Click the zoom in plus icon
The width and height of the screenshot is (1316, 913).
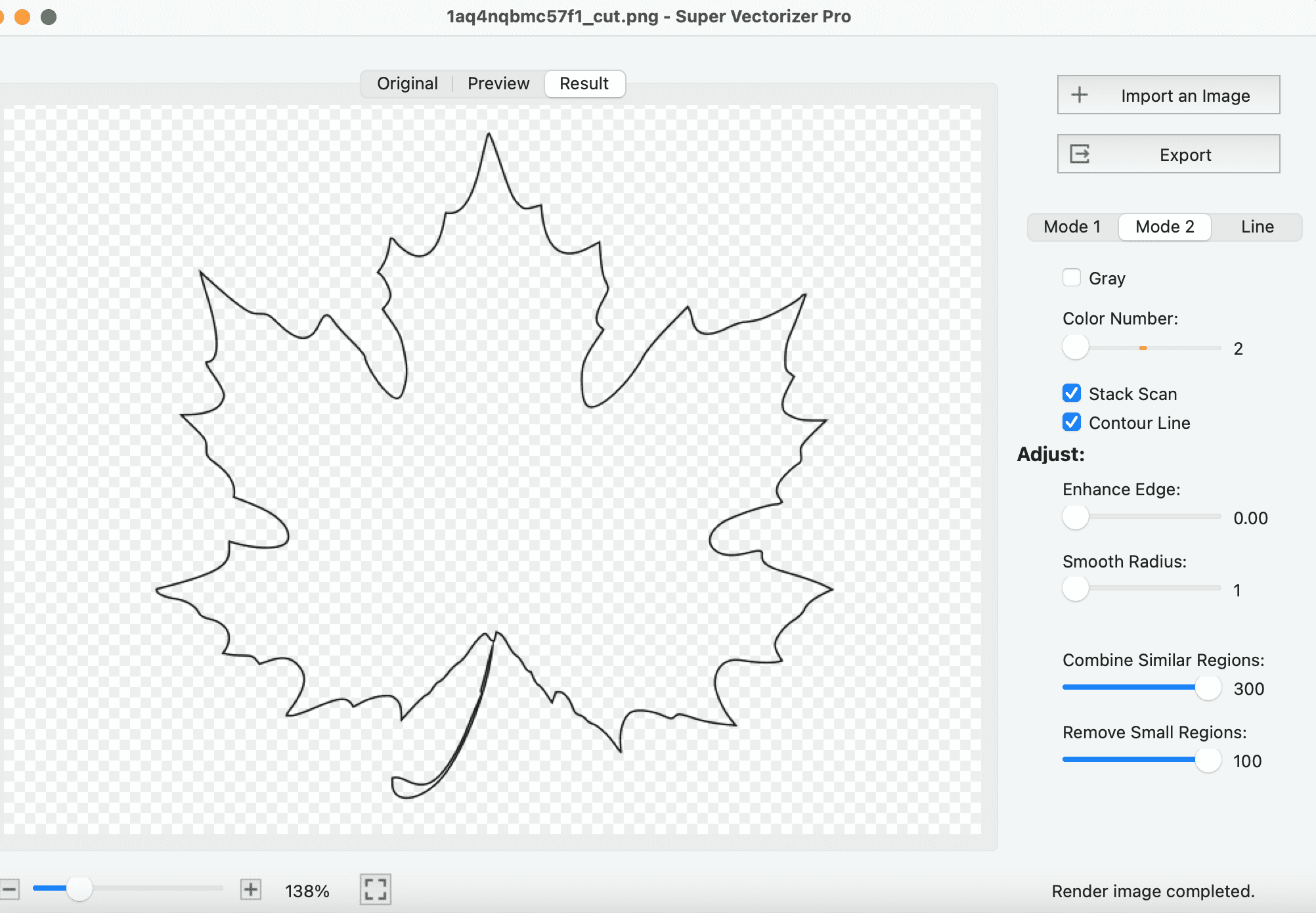pyautogui.click(x=250, y=890)
